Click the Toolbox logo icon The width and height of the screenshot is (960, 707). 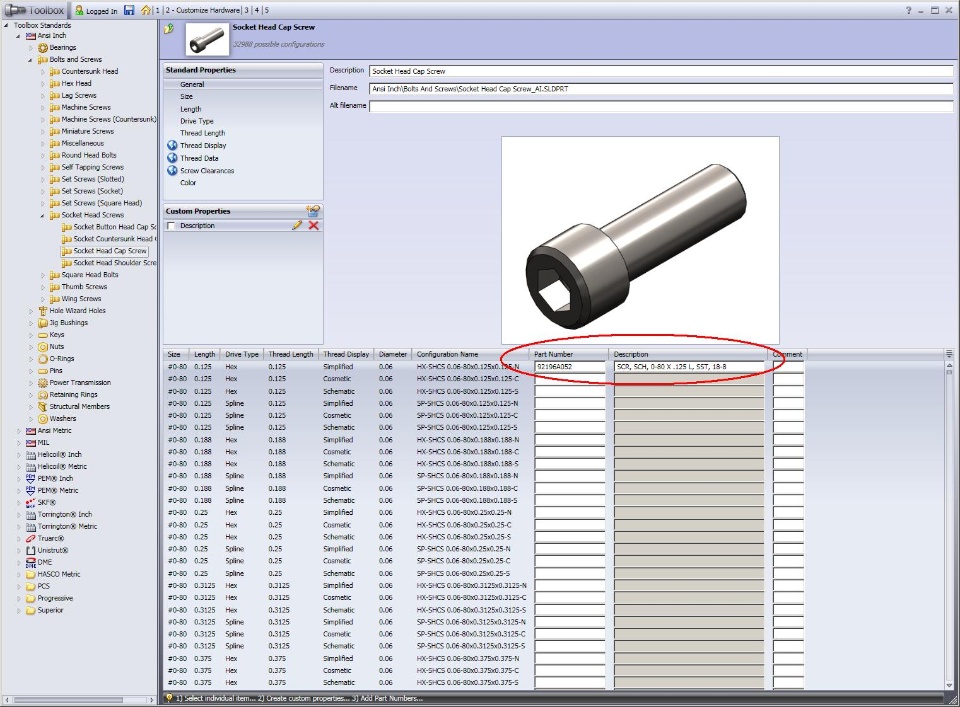(x=15, y=10)
